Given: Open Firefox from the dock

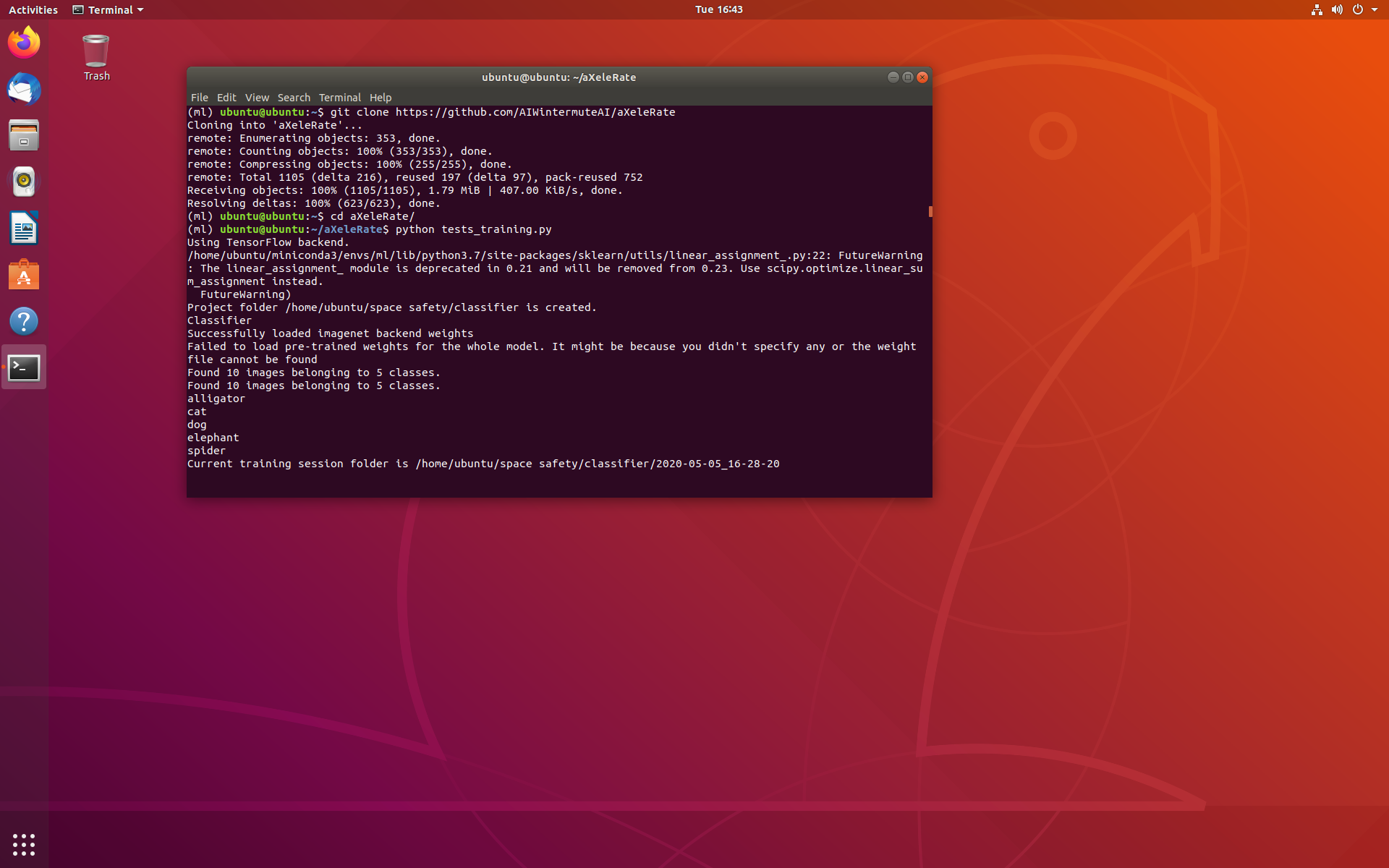Looking at the screenshot, I should coord(24,42).
